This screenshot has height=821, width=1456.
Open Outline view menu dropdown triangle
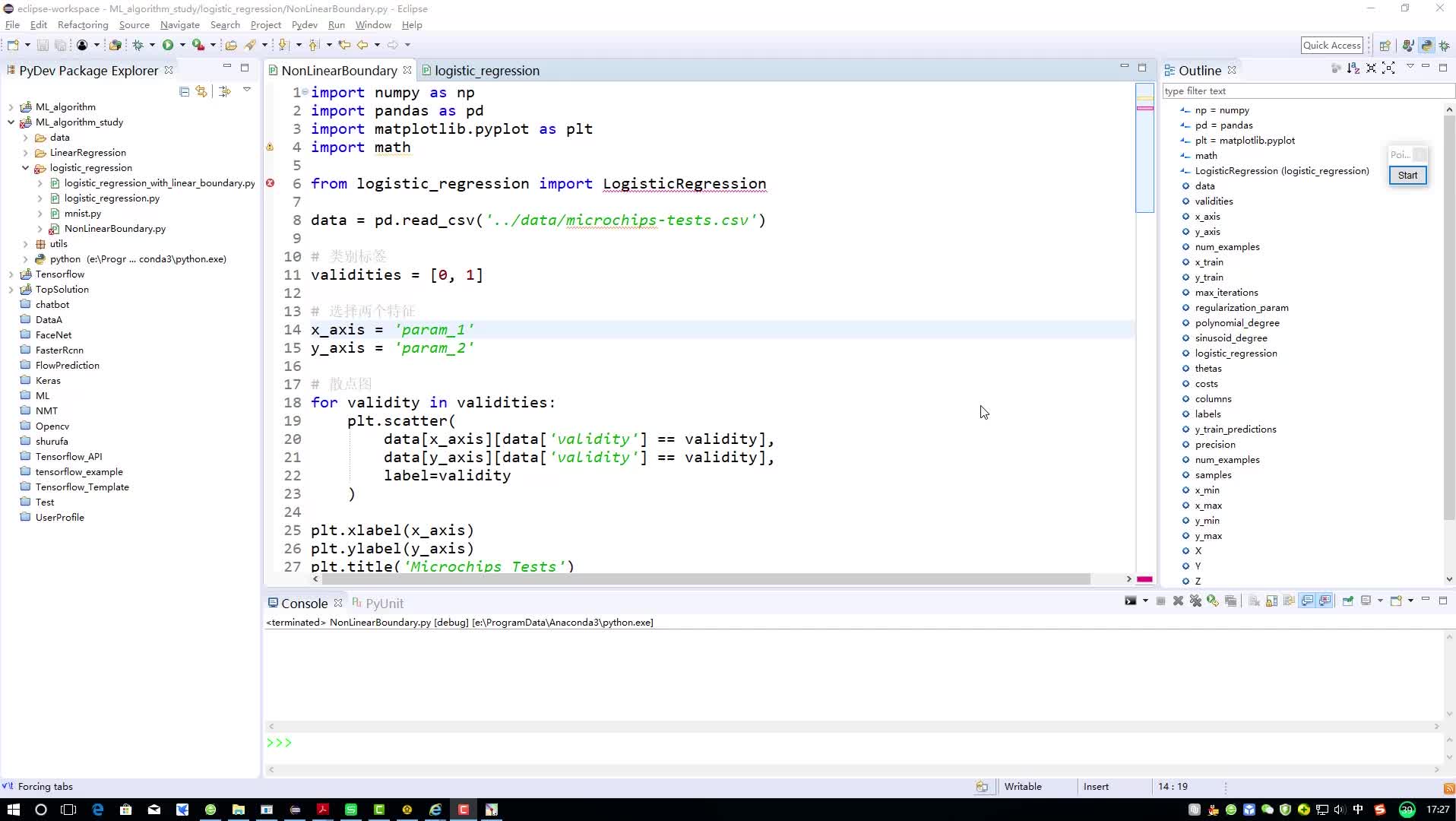[x=1410, y=67]
